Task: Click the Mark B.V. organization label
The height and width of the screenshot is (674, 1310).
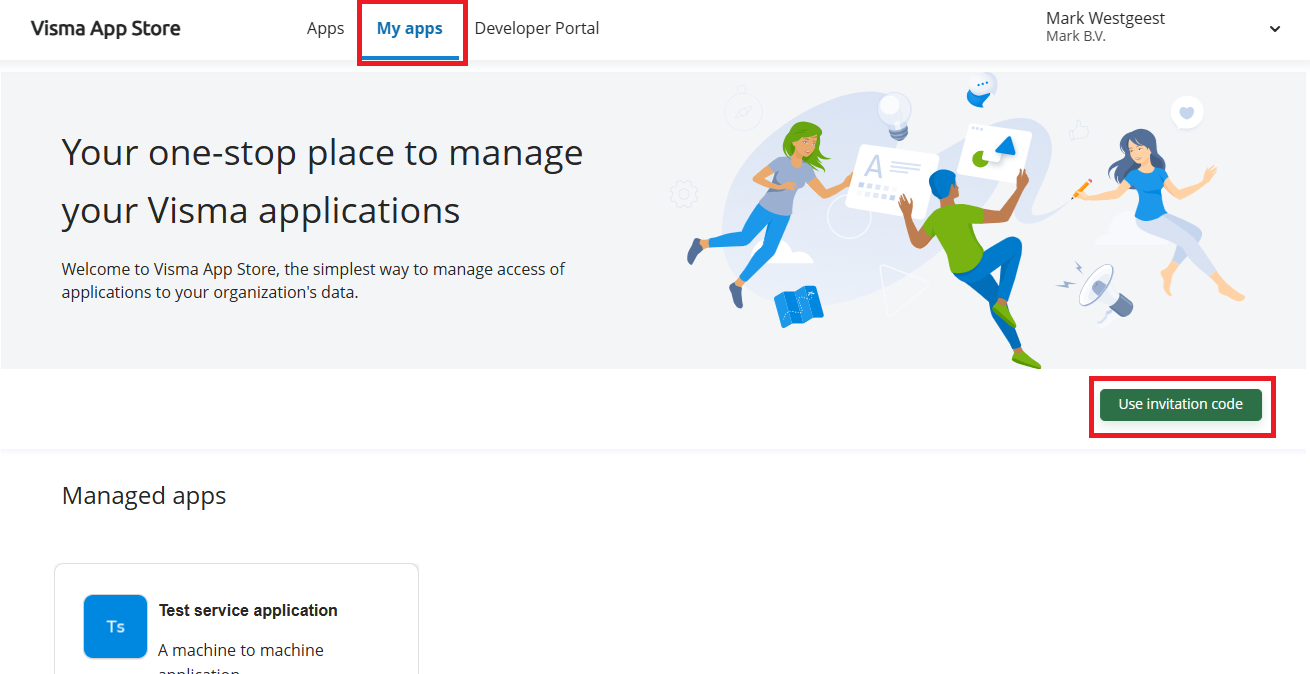Action: pyautogui.click(x=1075, y=37)
